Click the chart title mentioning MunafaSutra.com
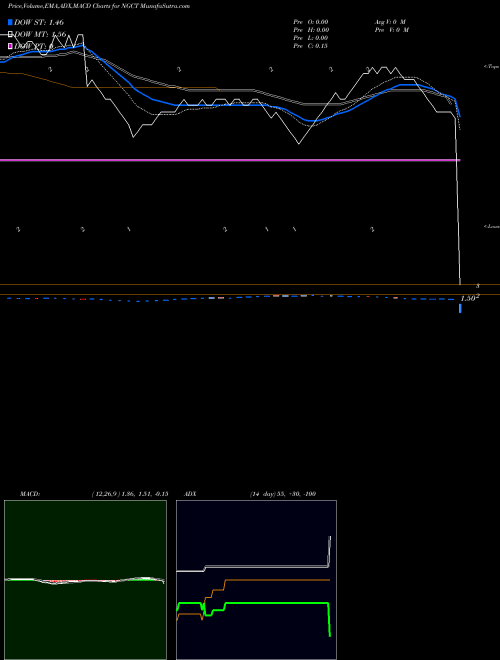The image size is (500, 660). coord(99,6)
